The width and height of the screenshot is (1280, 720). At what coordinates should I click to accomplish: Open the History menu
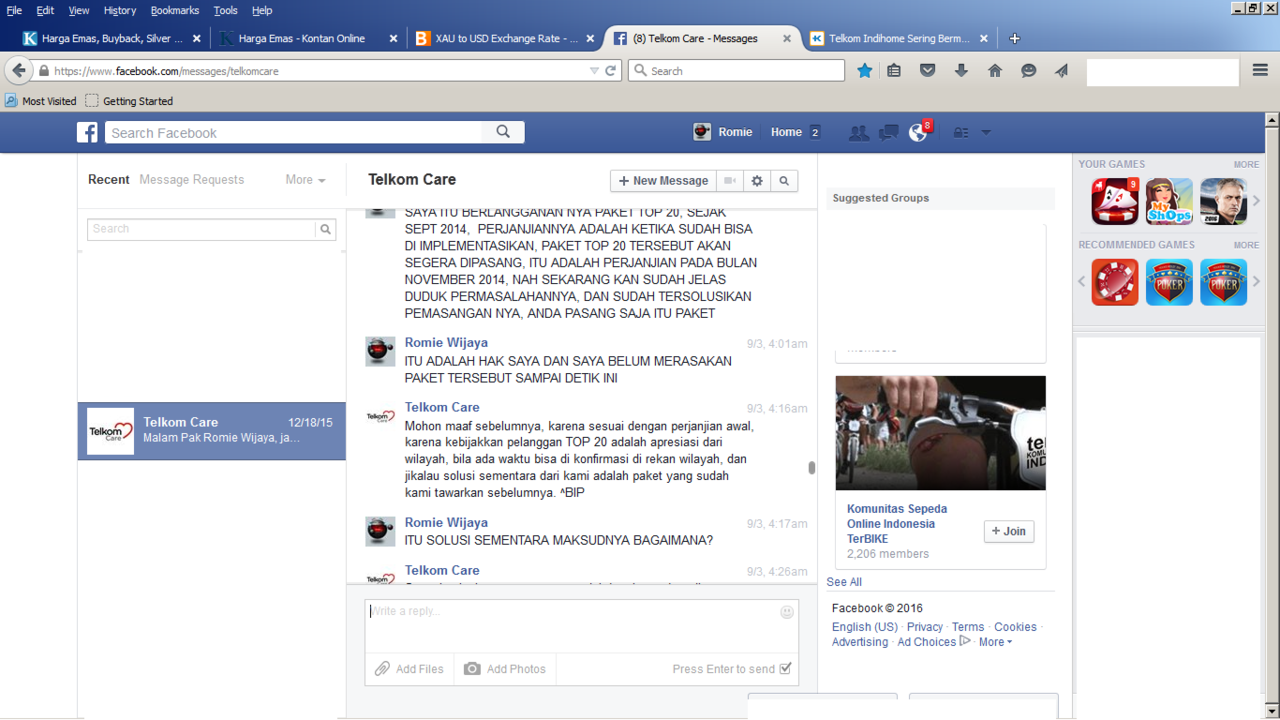[119, 10]
